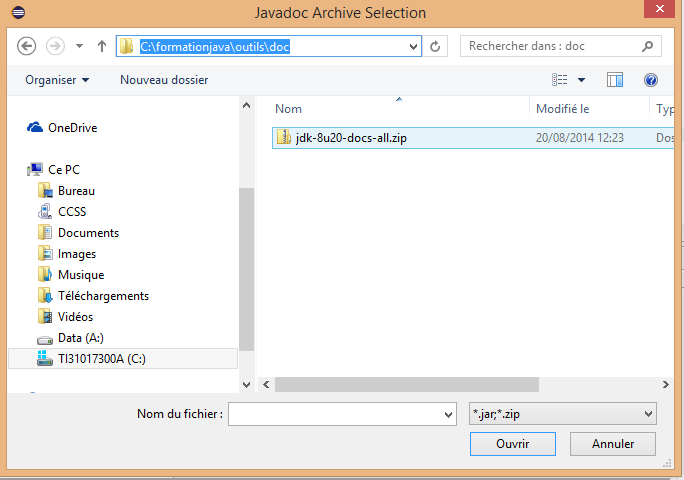Click the Data (A:) drive icon
The image size is (684, 480).
[x=45, y=339]
